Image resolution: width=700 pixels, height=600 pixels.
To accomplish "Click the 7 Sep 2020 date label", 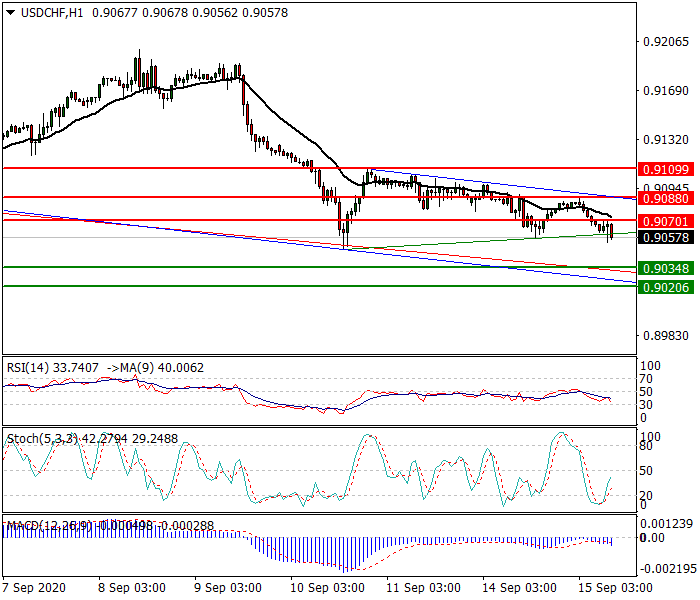I will (x=34, y=588).
